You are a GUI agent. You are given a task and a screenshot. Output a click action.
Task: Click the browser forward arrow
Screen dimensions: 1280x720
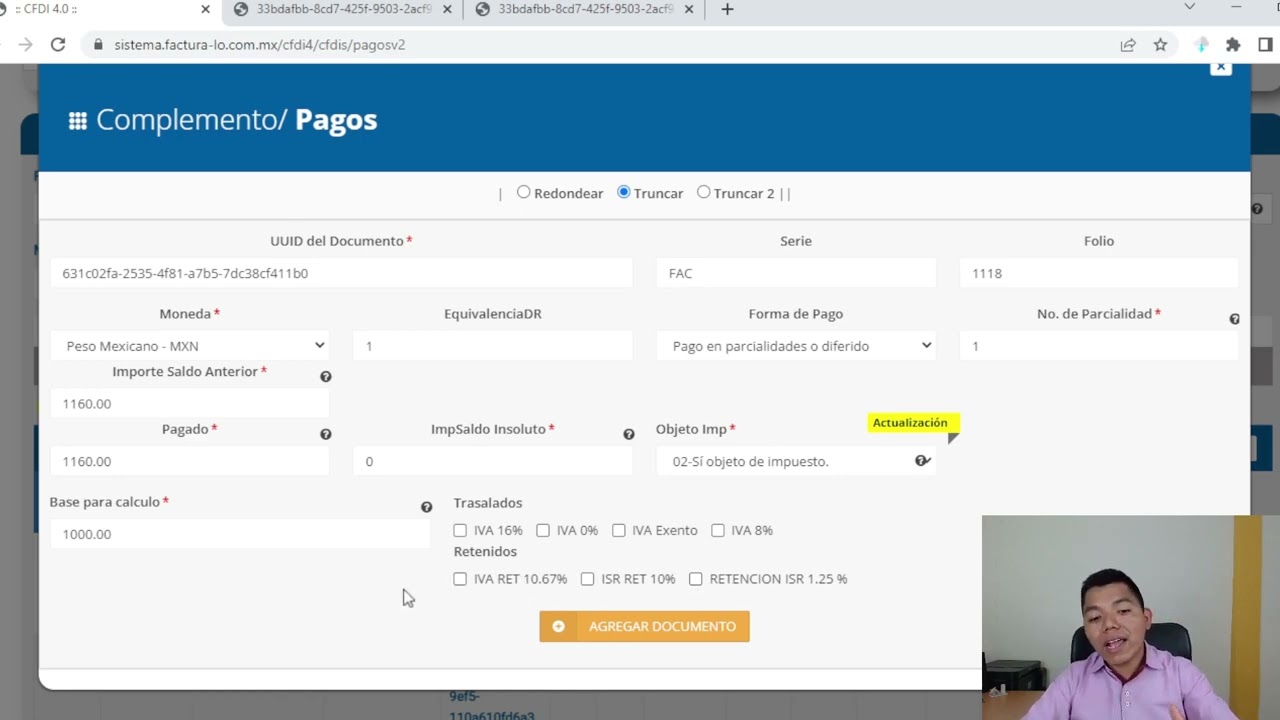(x=25, y=45)
